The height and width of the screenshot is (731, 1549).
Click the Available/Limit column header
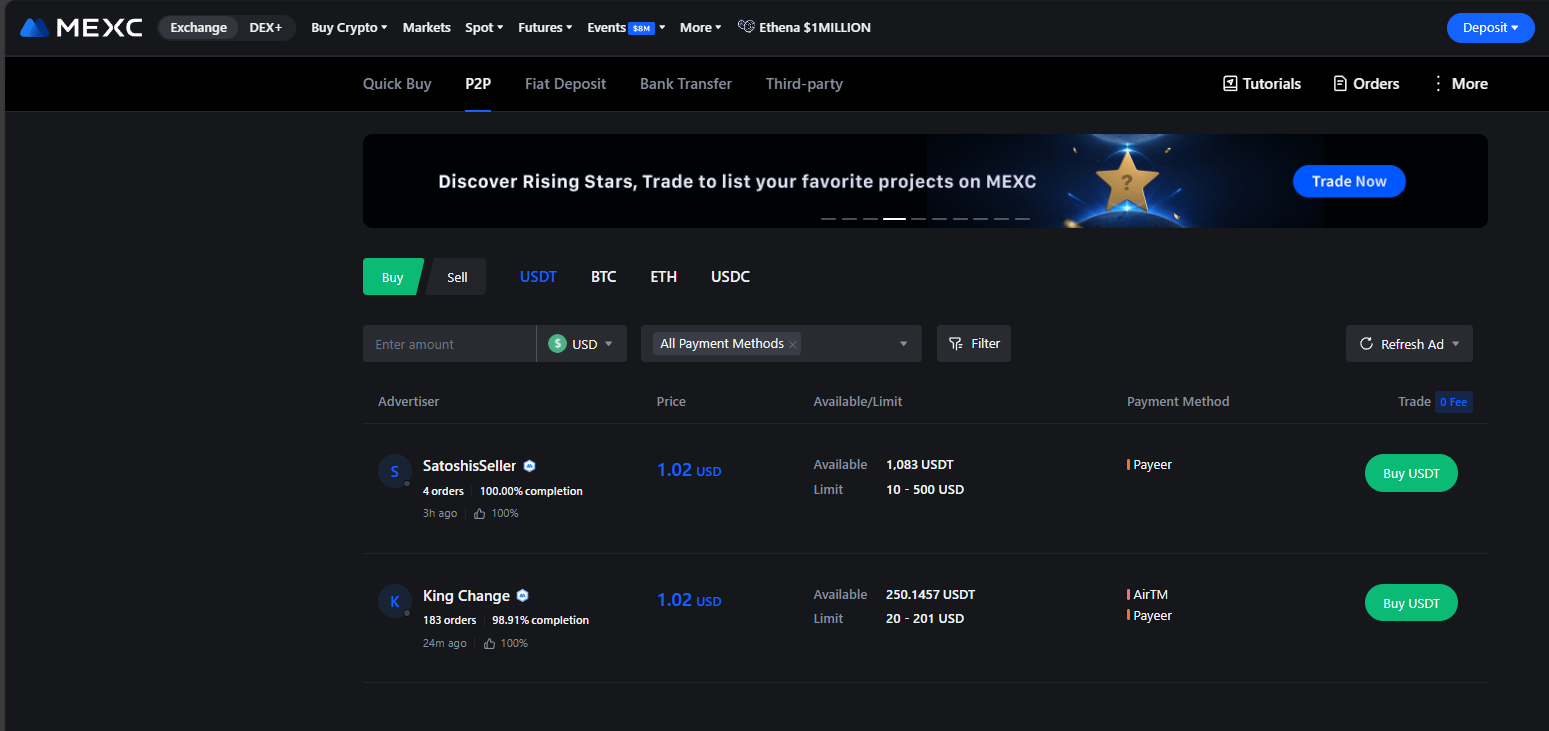click(858, 401)
